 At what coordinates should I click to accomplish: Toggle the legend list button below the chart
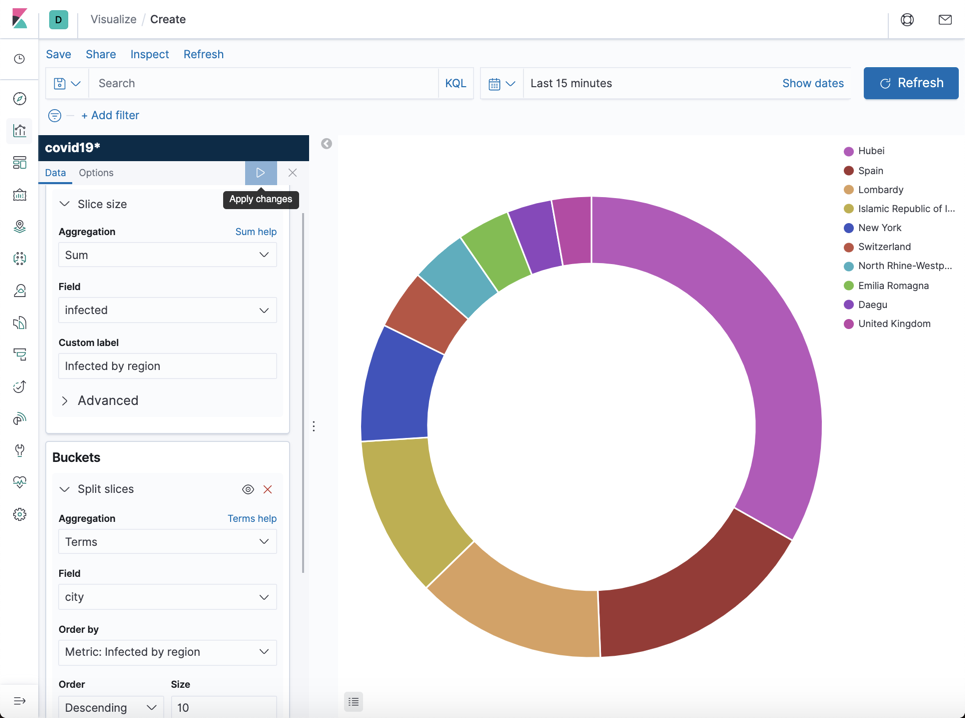[353, 701]
